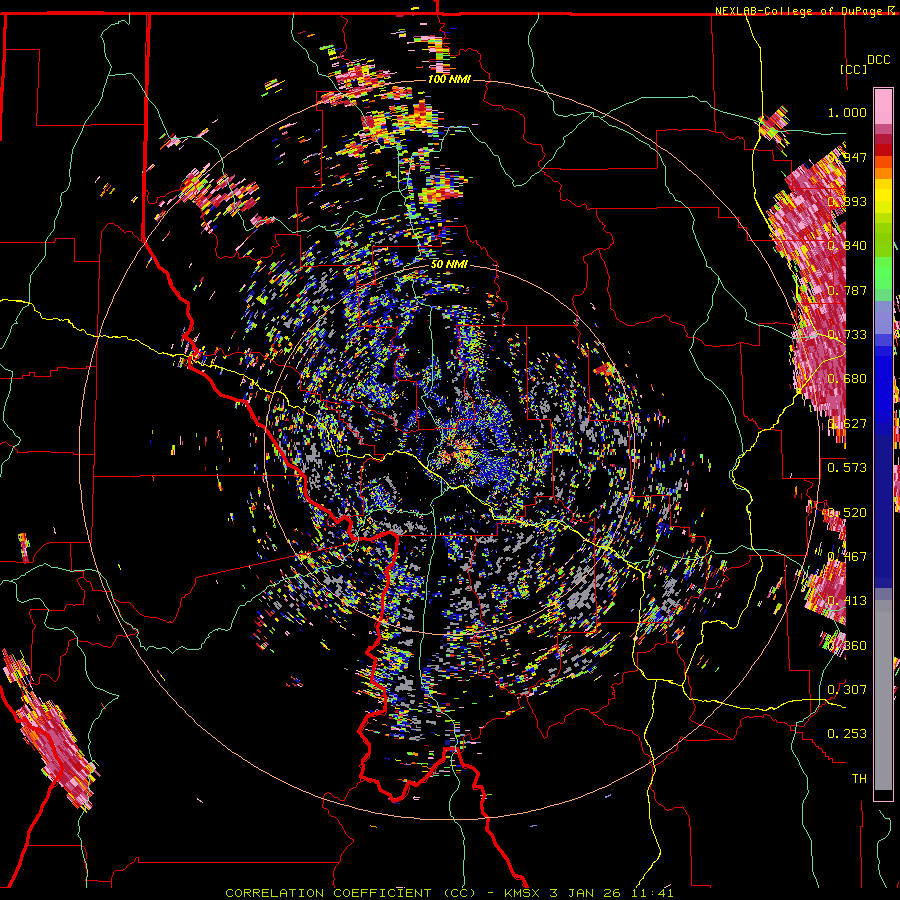Select the gray segment of the color scale
Screen dimensions: 900x900
pos(883,695)
